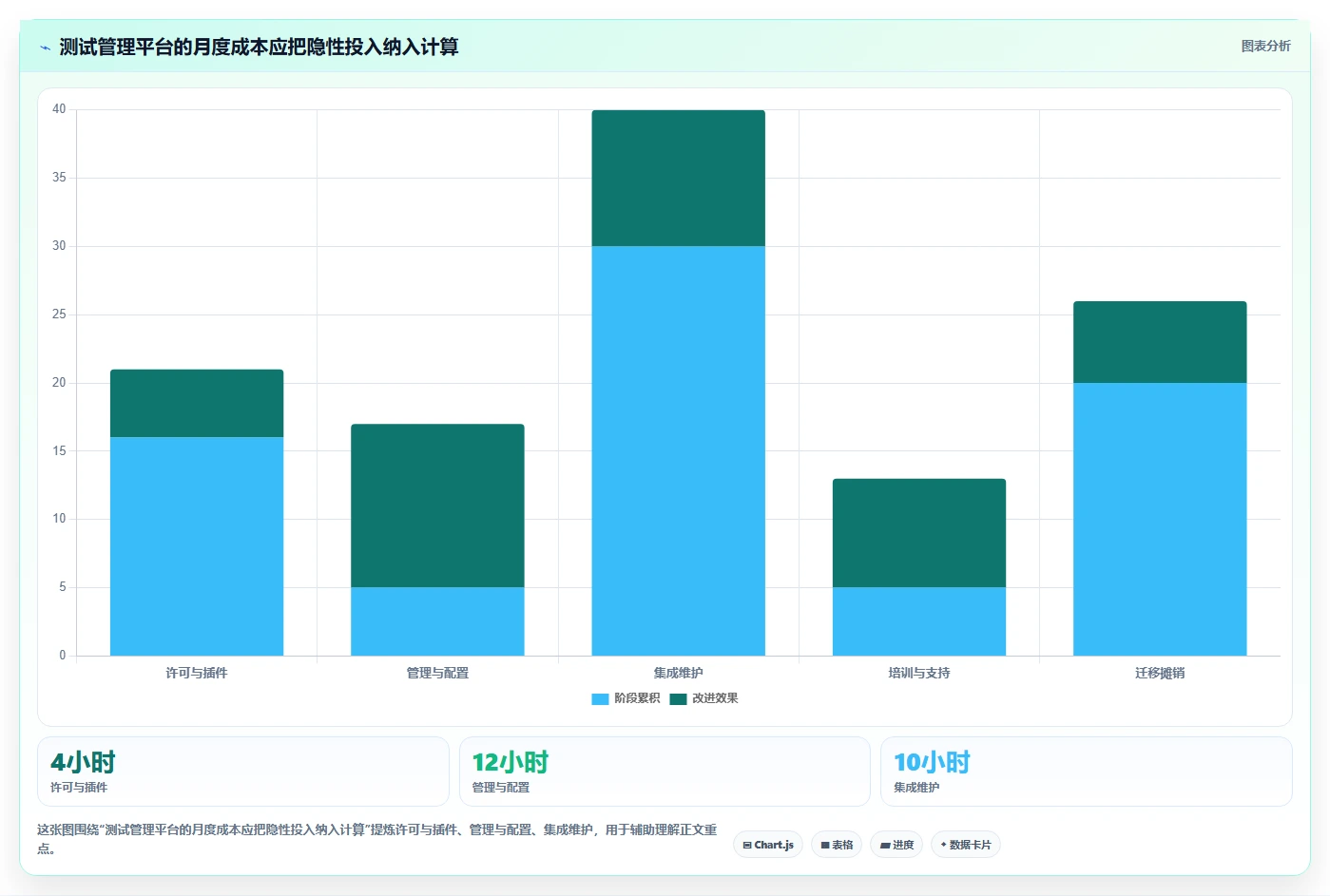Click the lightning icon beside the chart title

[x=45, y=48]
